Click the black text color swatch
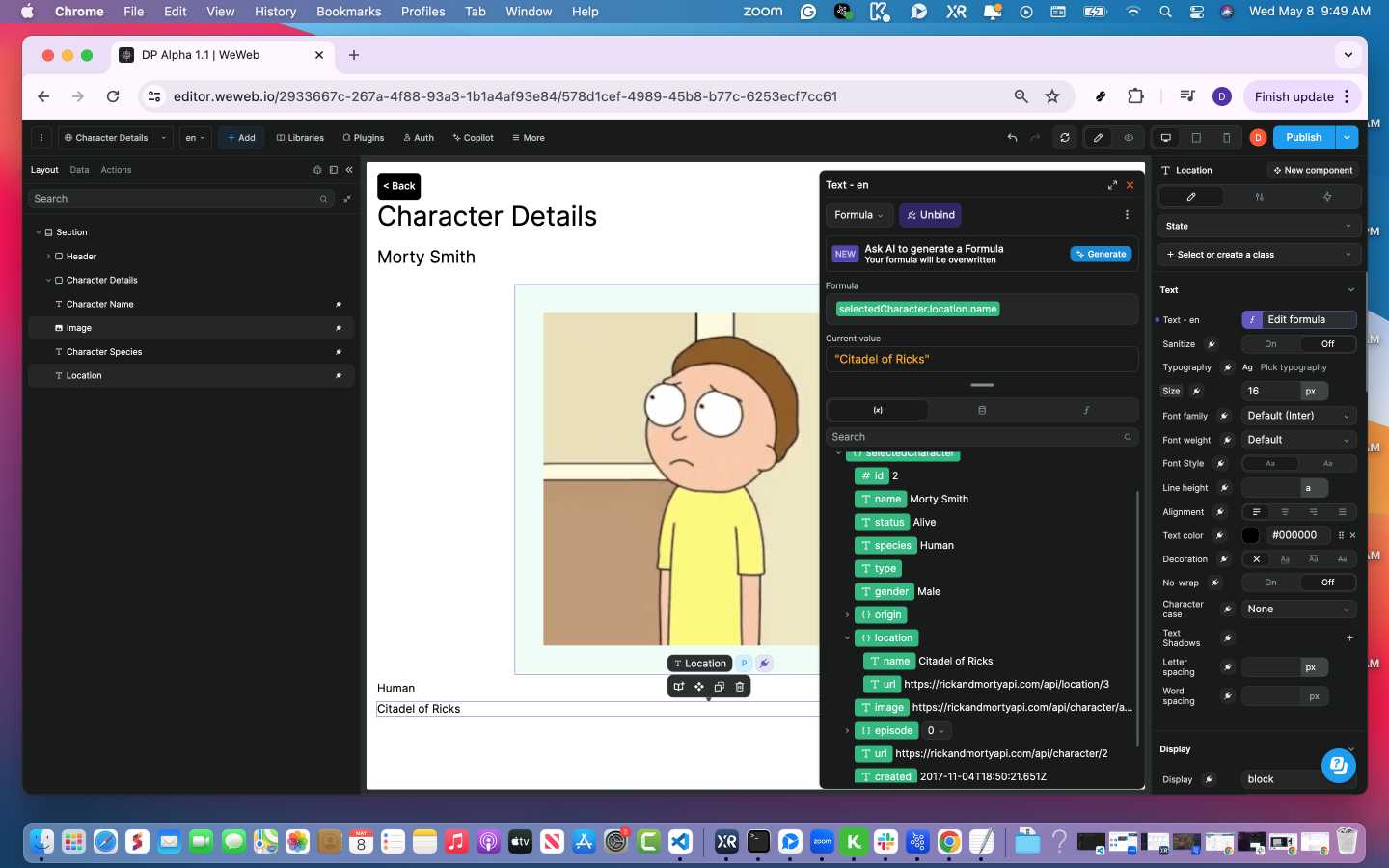 coord(1251,535)
